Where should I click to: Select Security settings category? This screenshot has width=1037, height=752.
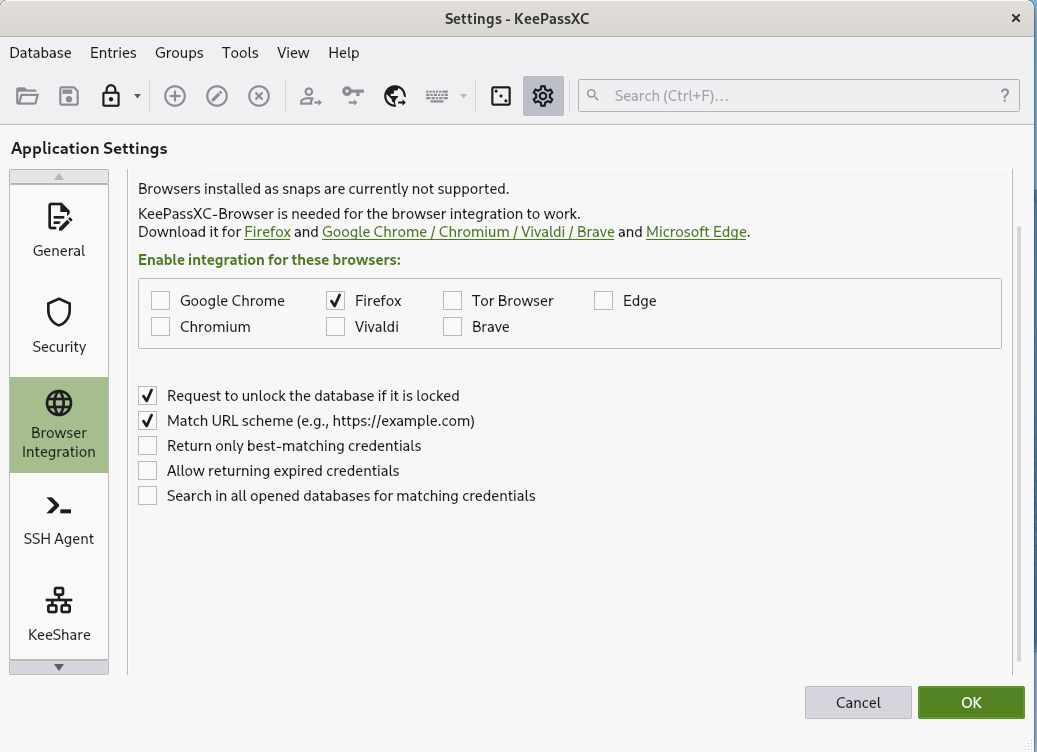[59, 327]
